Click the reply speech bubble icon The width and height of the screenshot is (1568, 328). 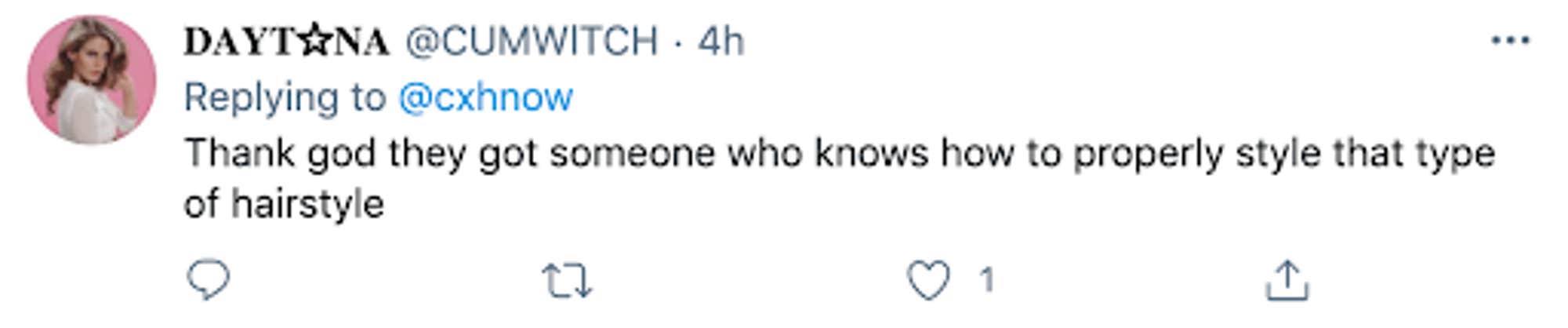coord(208,280)
